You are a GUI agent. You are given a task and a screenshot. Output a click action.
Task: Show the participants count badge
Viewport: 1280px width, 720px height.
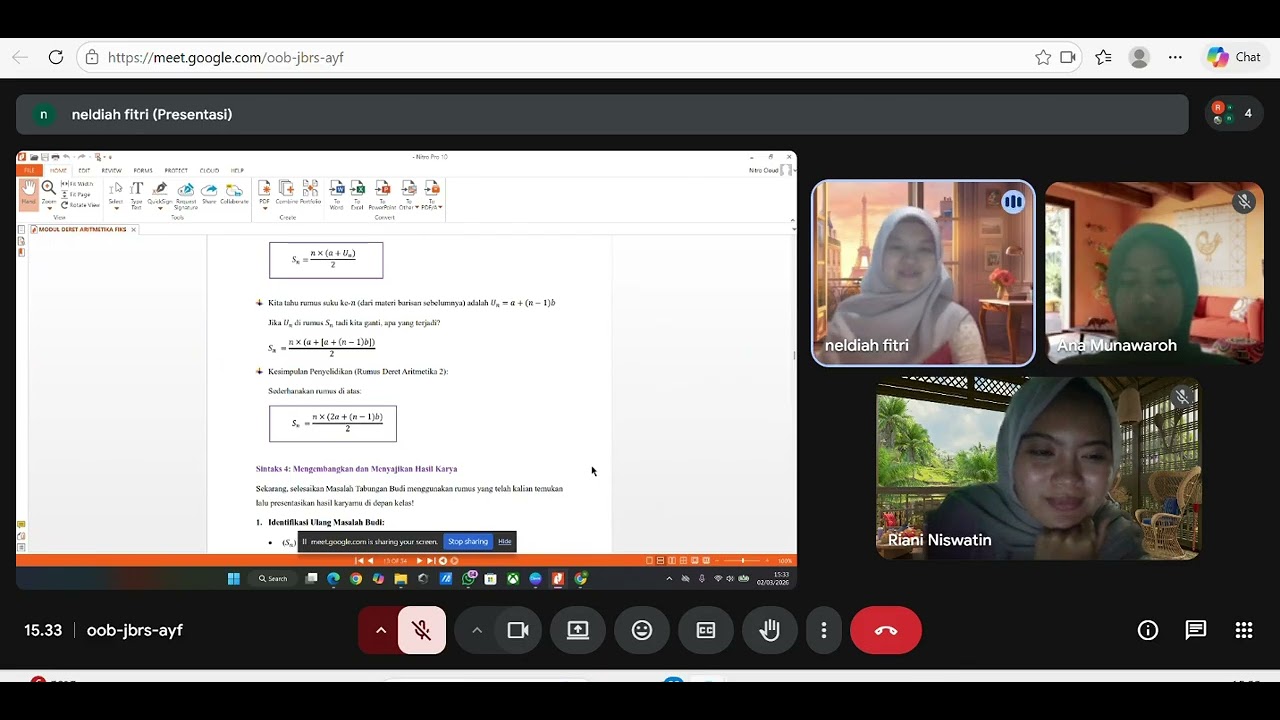point(1232,114)
